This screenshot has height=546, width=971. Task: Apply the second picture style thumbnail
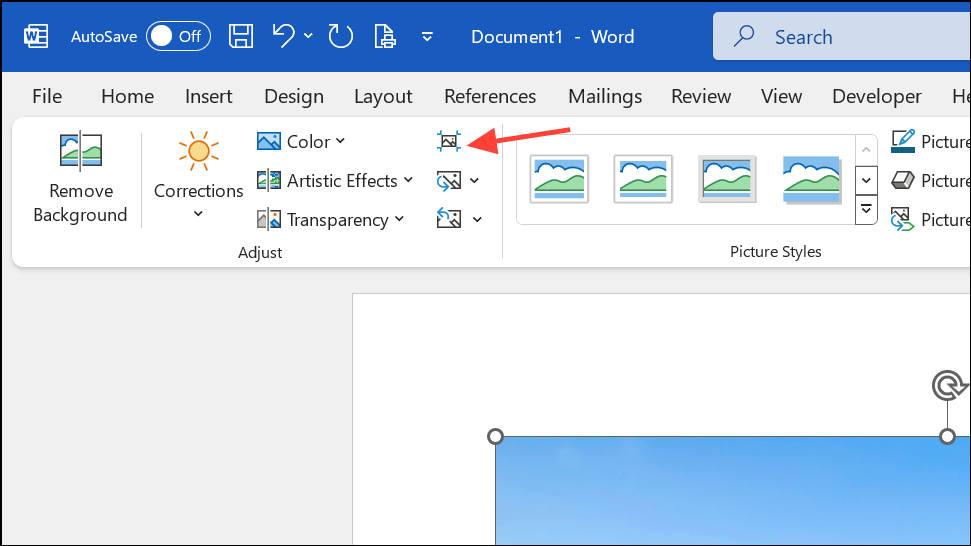643,179
